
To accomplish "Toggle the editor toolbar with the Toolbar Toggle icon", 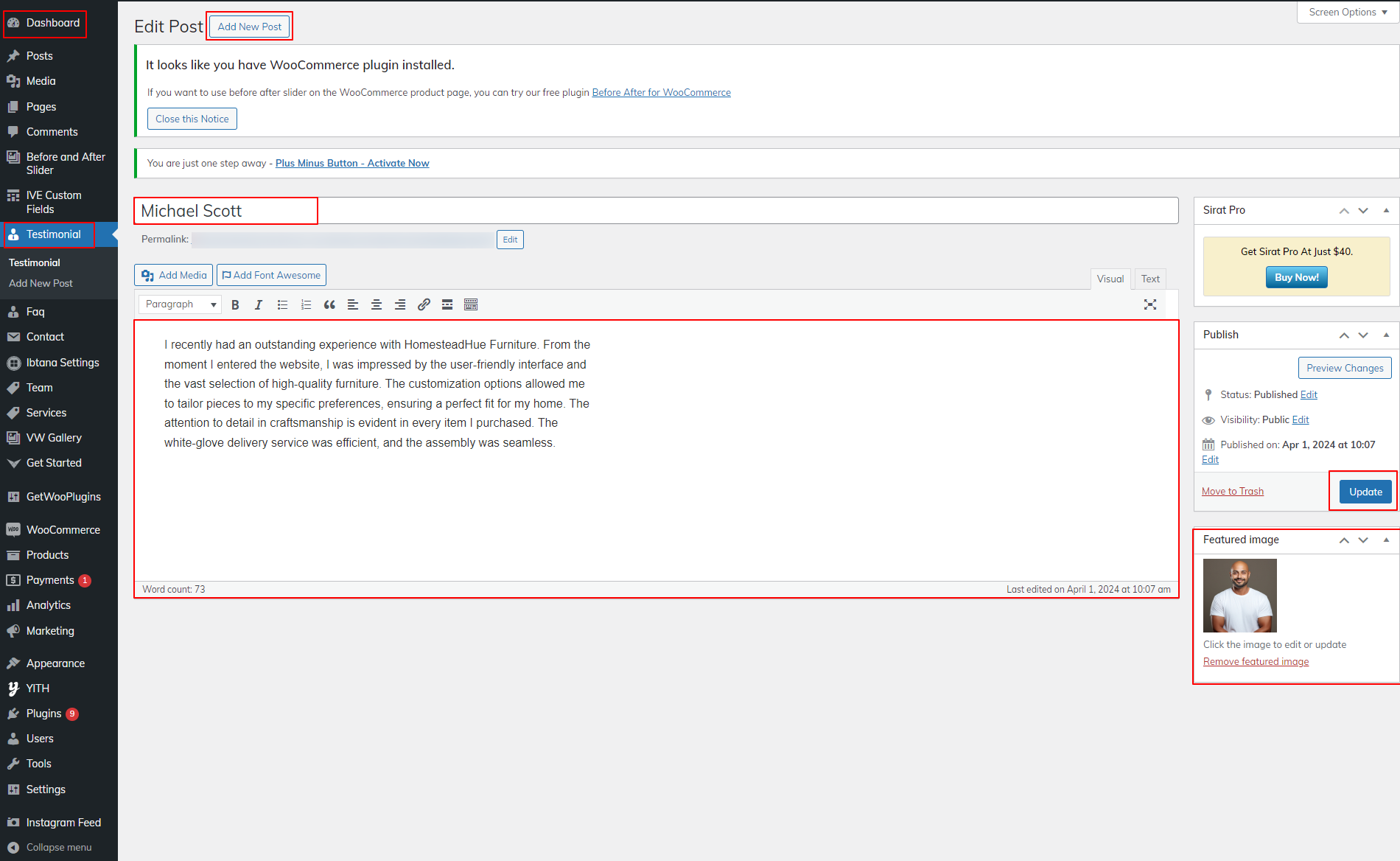I will coord(471,304).
